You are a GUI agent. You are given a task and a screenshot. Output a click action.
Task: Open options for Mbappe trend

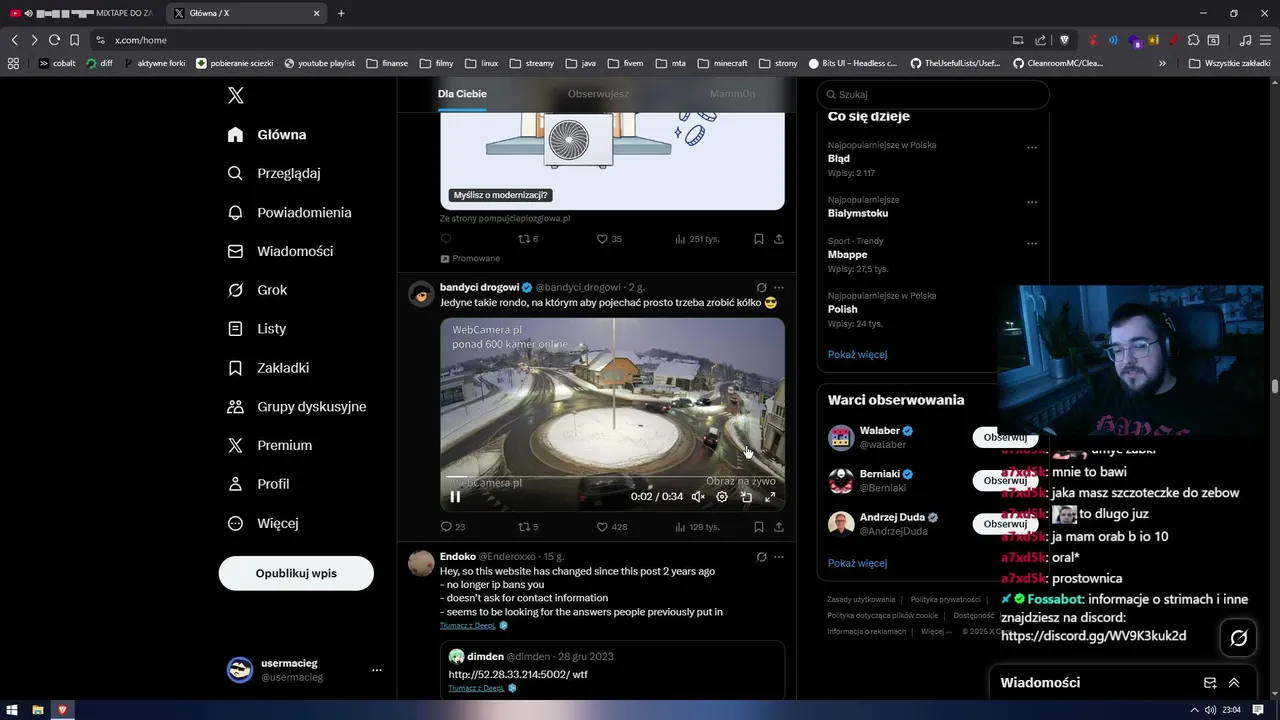[x=1032, y=244]
